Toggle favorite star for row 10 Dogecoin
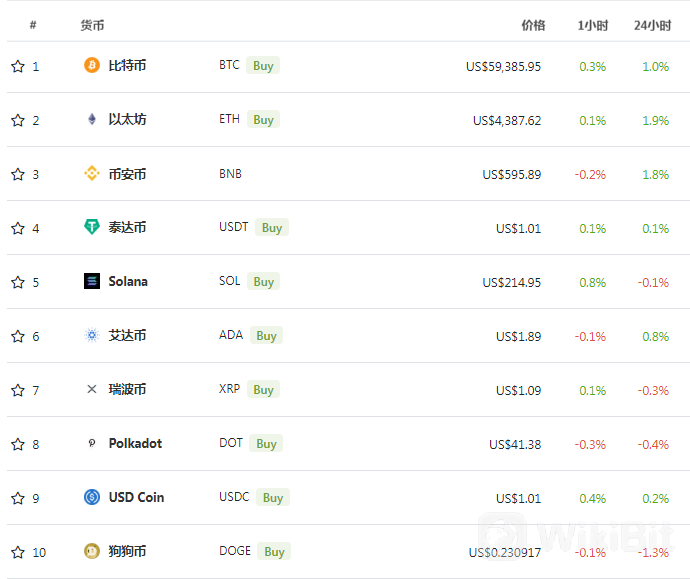690x579 pixels. 18,552
